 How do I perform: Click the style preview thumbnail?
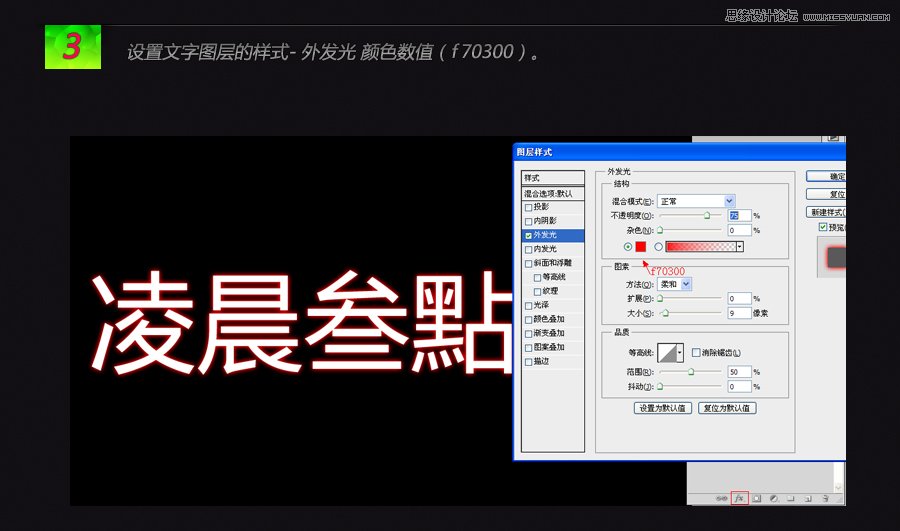pyautogui.click(x=832, y=258)
